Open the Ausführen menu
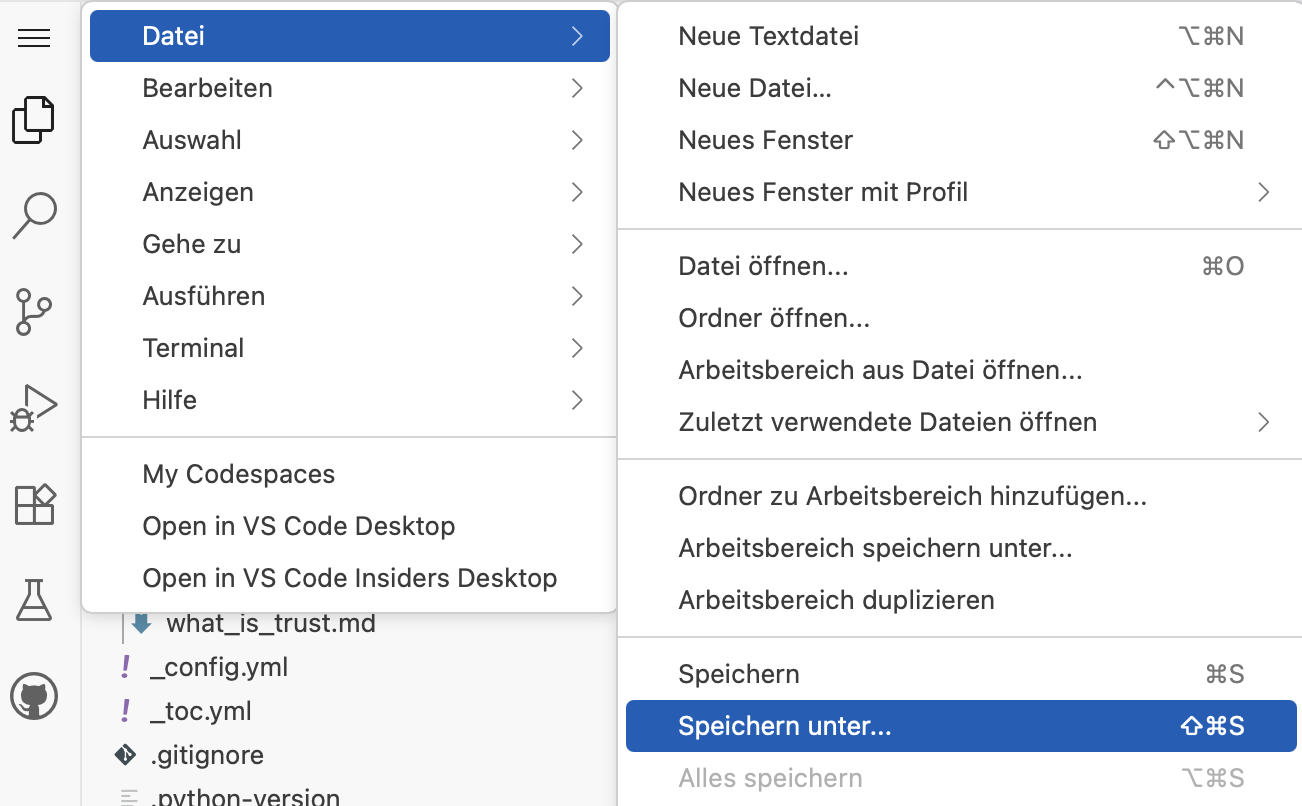Viewport: 1302px width, 806px height. pyautogui.click(x=350, y=296)
